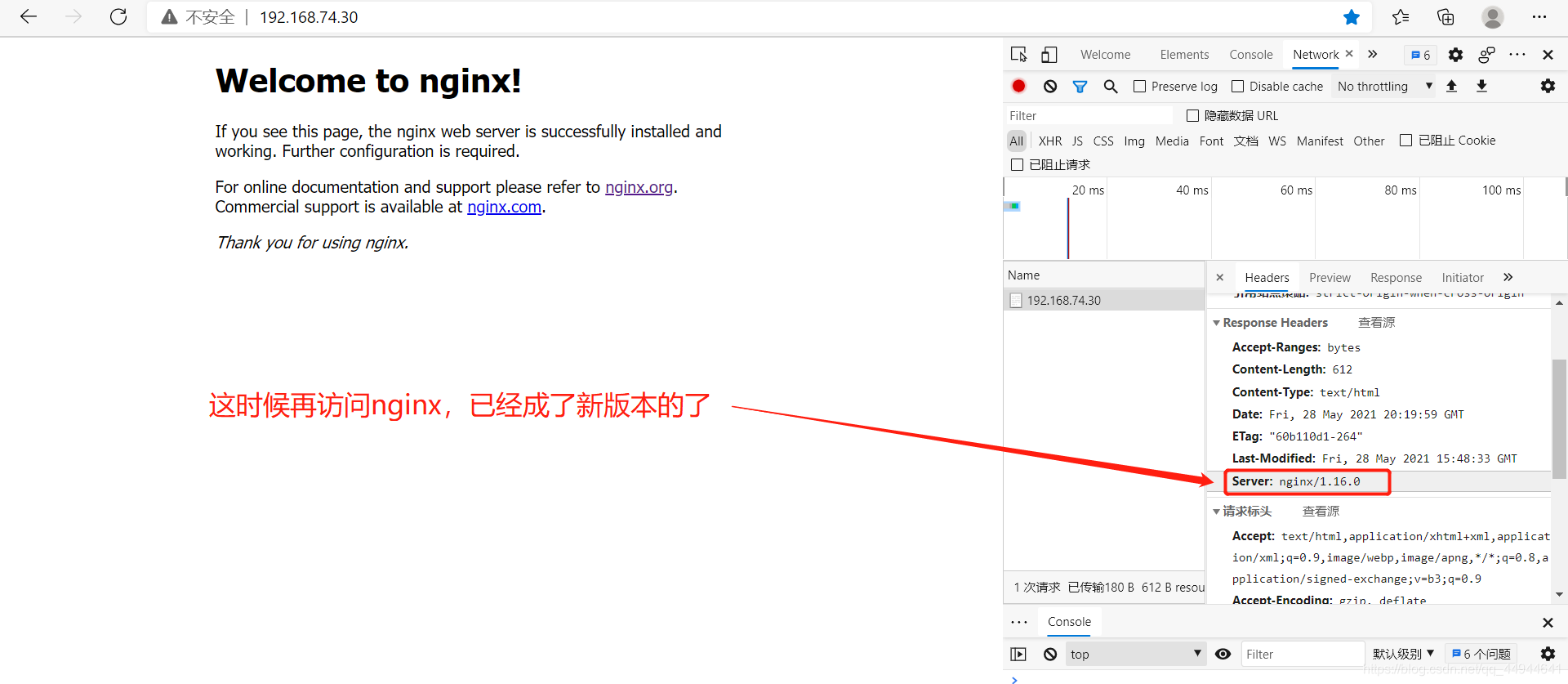Click the 6 个问题 console issues button
The image size is (1568, 684).
coord(1481,654)
